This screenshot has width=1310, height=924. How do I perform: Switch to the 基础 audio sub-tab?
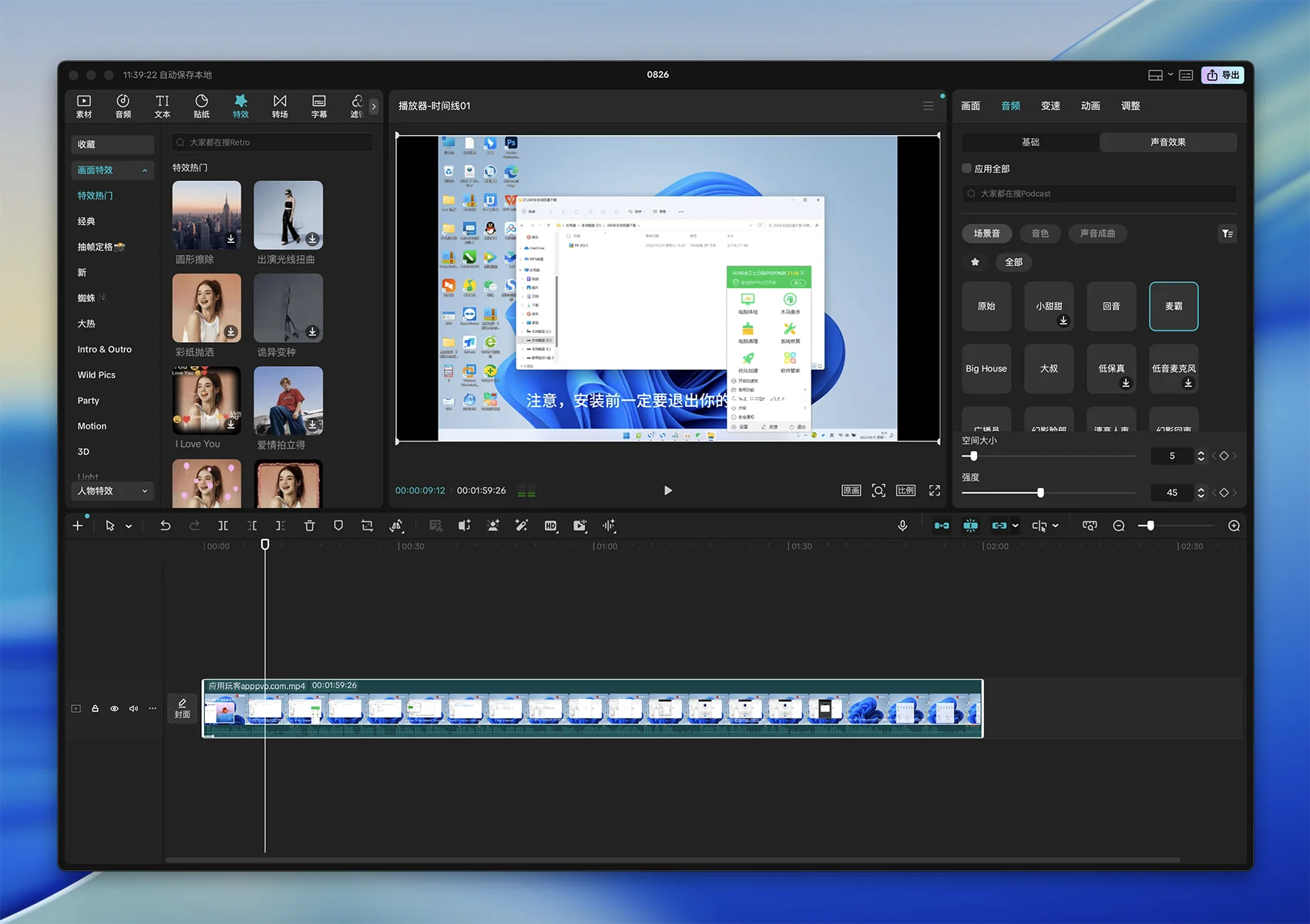coord(1030,142)
